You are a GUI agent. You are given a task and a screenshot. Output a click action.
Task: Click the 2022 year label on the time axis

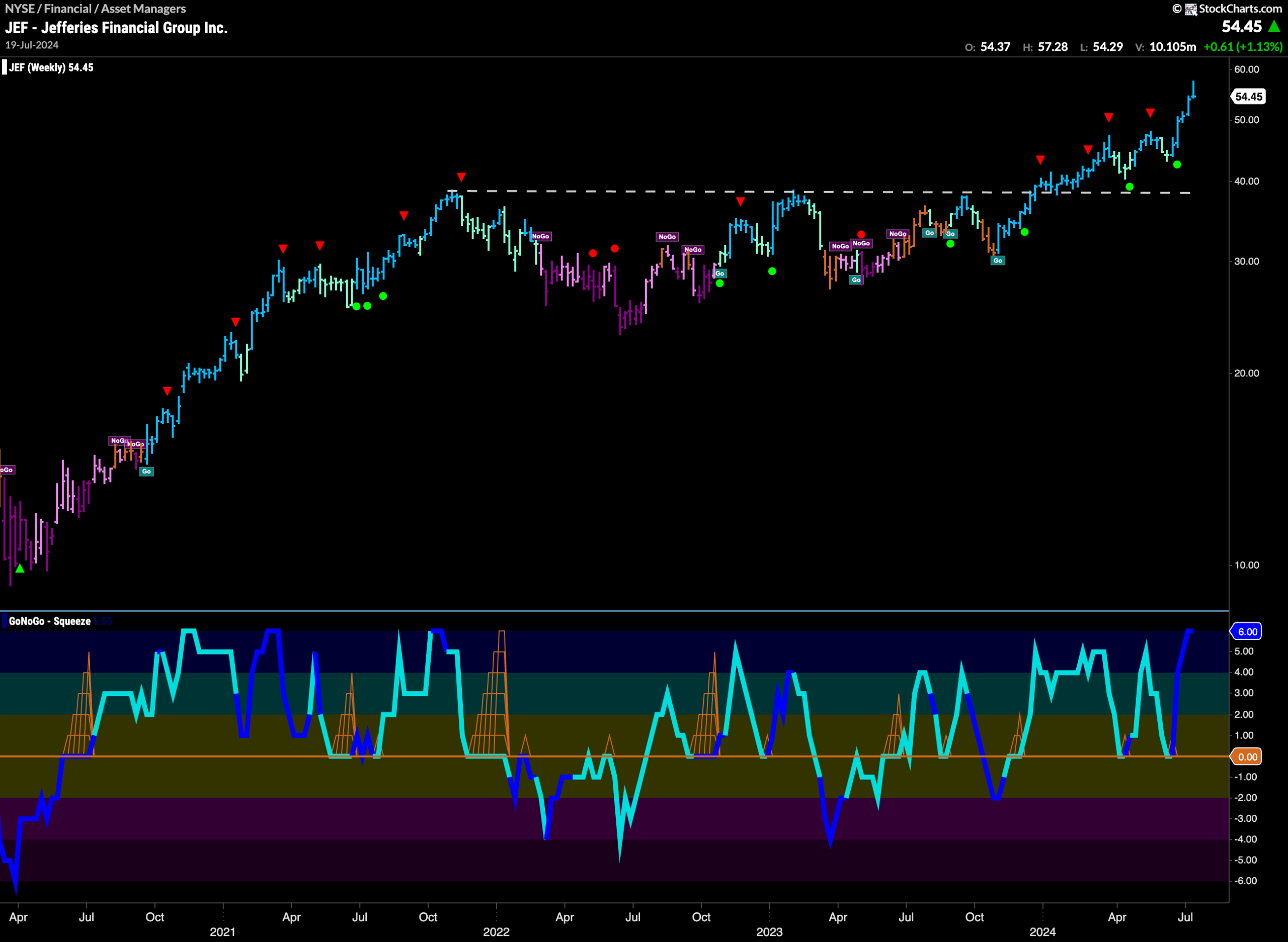(496, 932)
